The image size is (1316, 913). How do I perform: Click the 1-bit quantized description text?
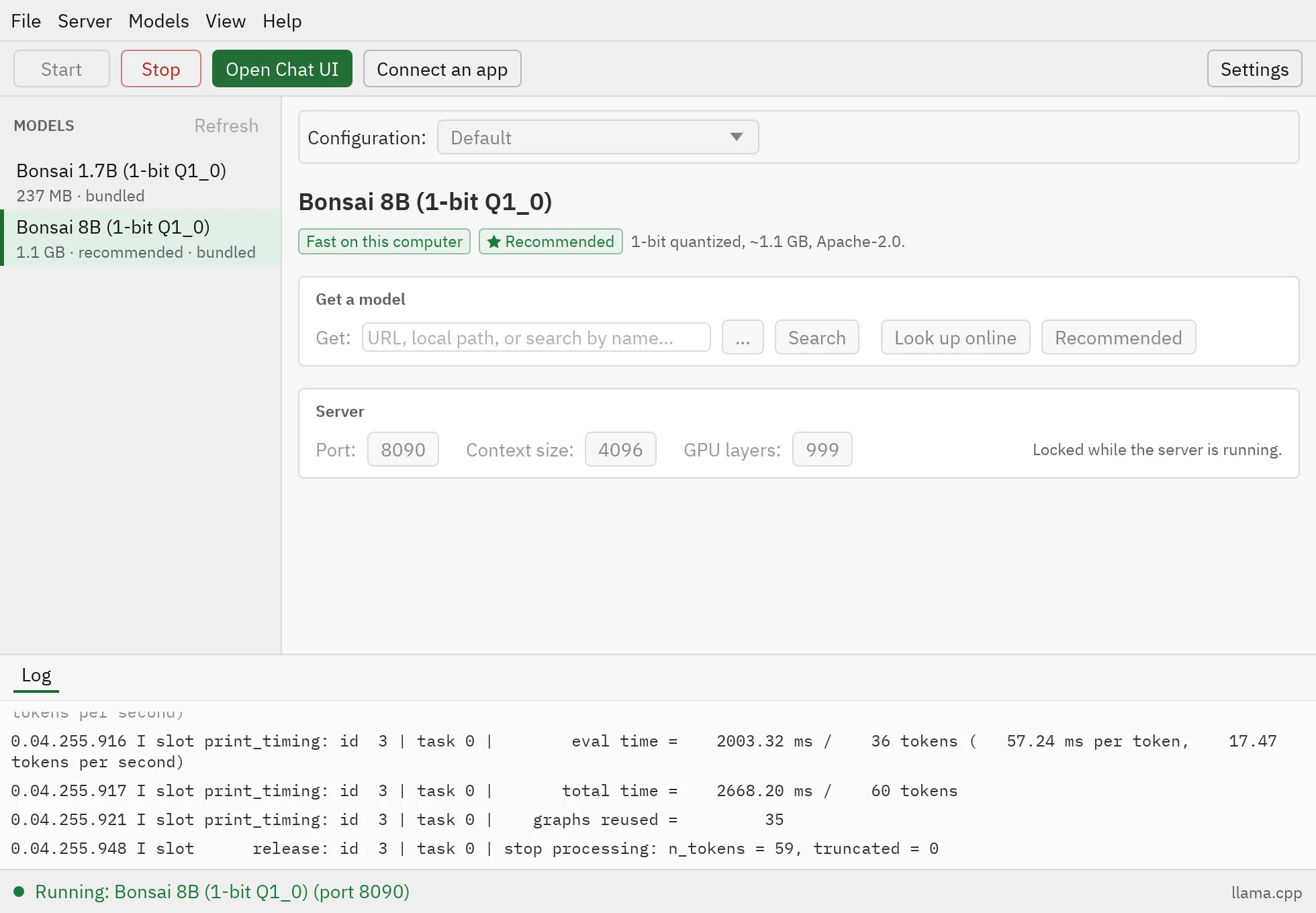(767, 242)
